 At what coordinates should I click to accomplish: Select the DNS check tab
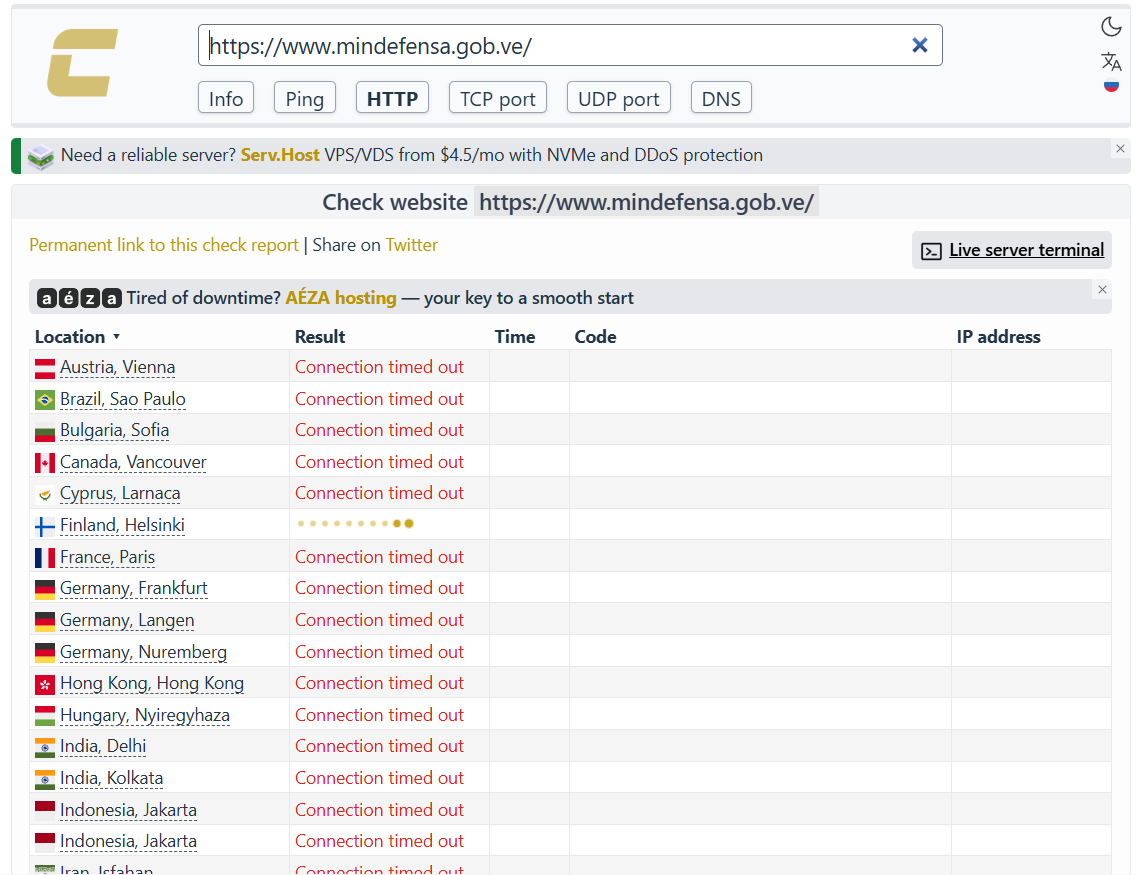[721, 98]
